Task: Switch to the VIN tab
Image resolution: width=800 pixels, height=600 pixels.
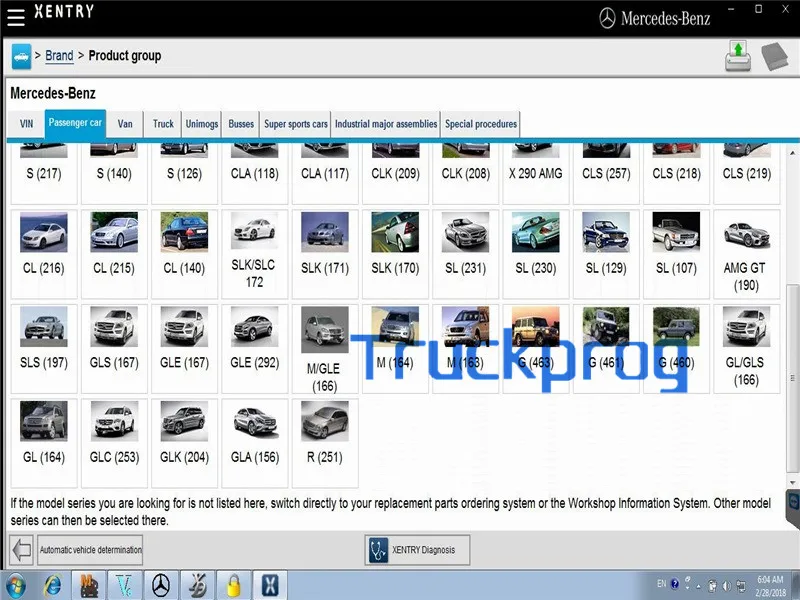Action: point(26,124)
